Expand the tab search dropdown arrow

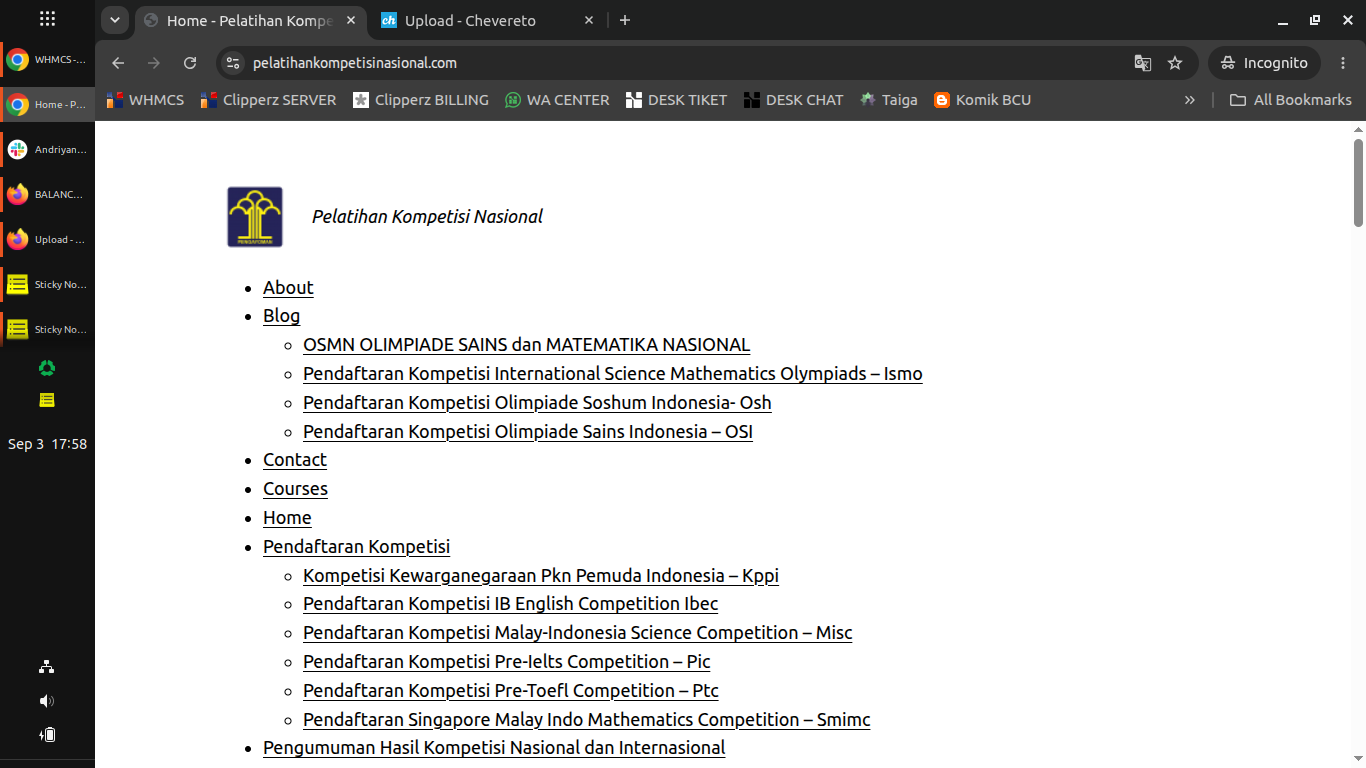point(115,20)
